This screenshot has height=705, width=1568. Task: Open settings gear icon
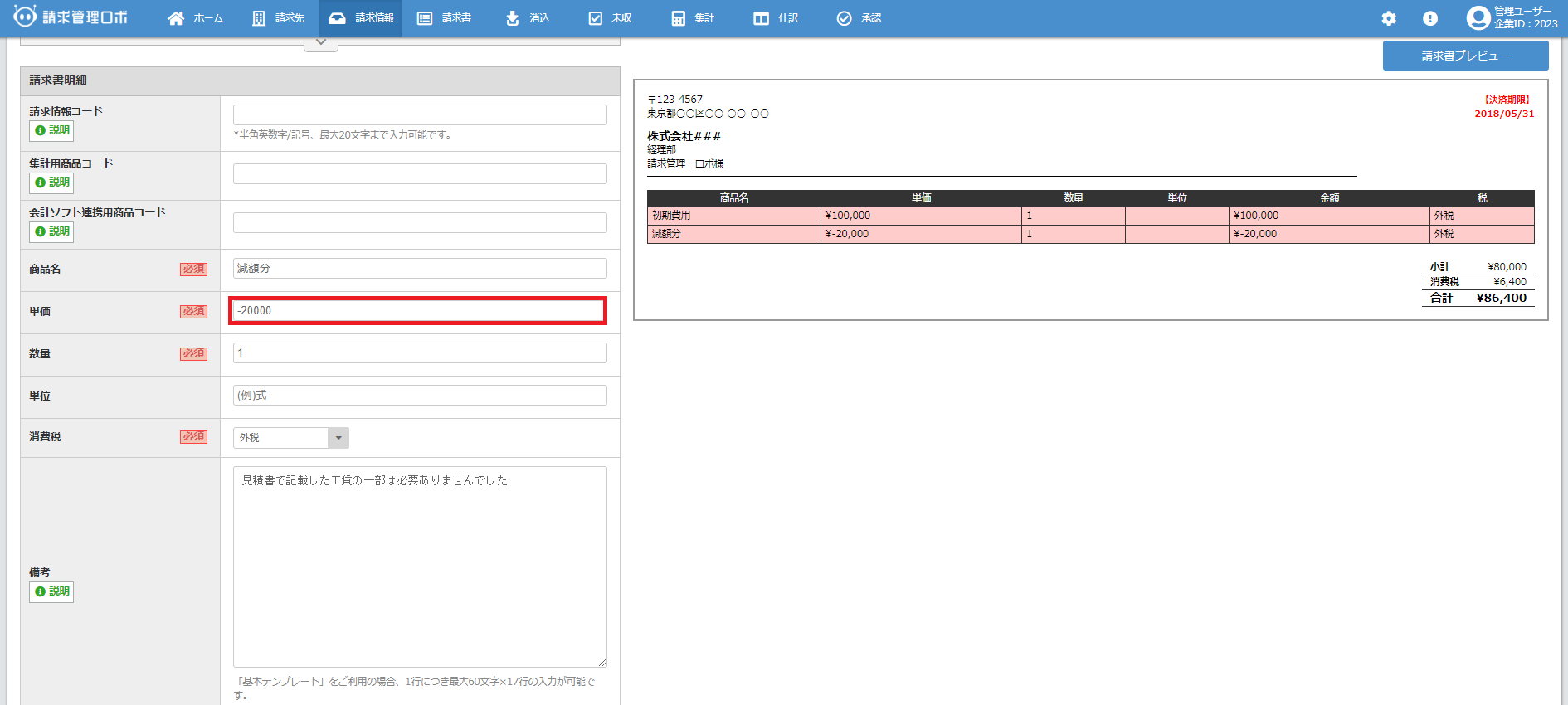click(x=1389, y=18)
